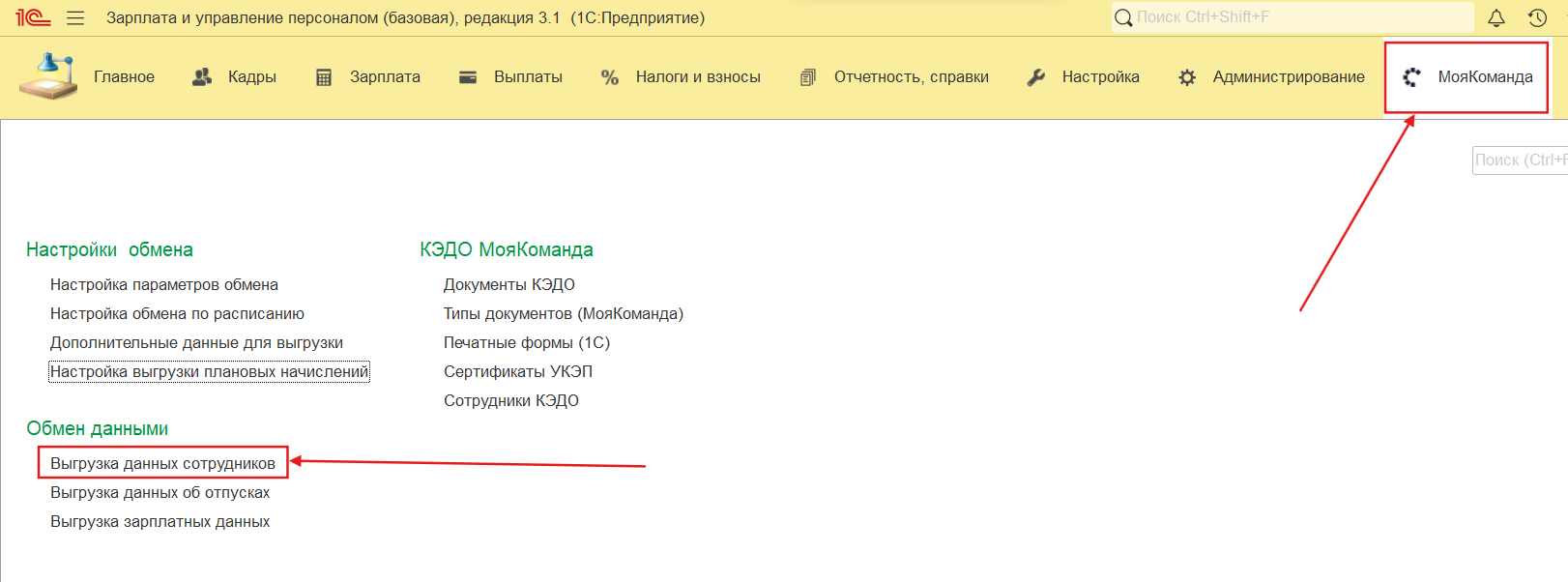
Task: Click the МояКоманда section icon
Action: (1411, 77)
